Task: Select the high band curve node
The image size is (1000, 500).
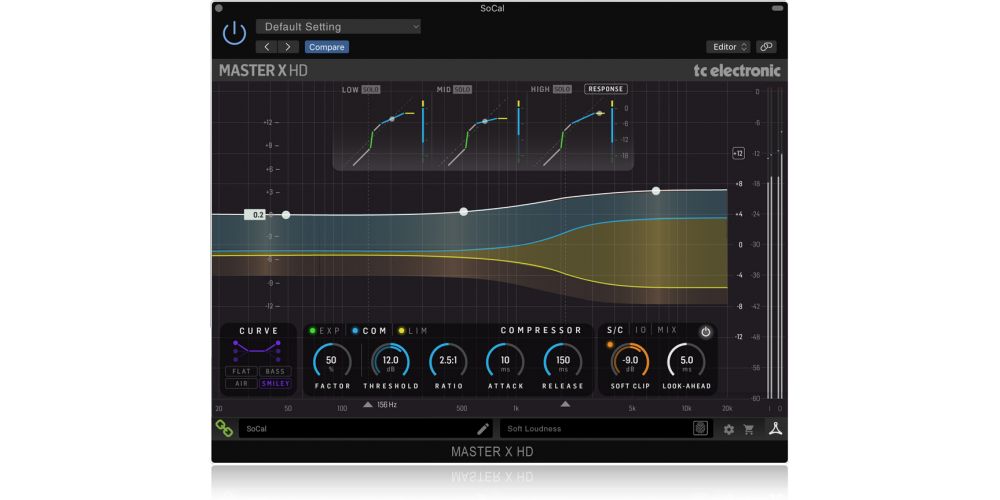Action: click(656, 191)
